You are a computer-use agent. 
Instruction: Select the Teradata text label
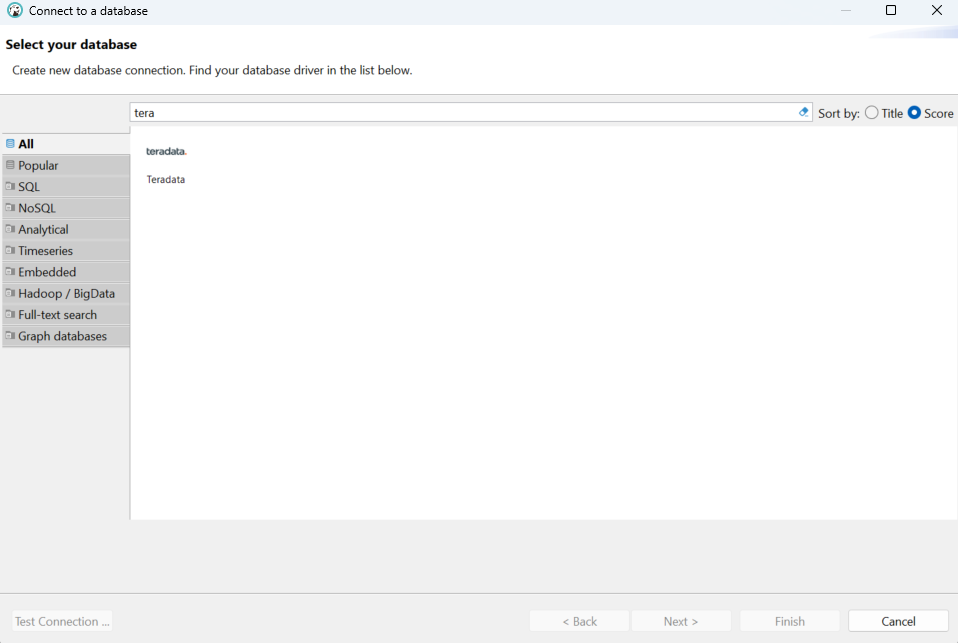coord(166,180)
